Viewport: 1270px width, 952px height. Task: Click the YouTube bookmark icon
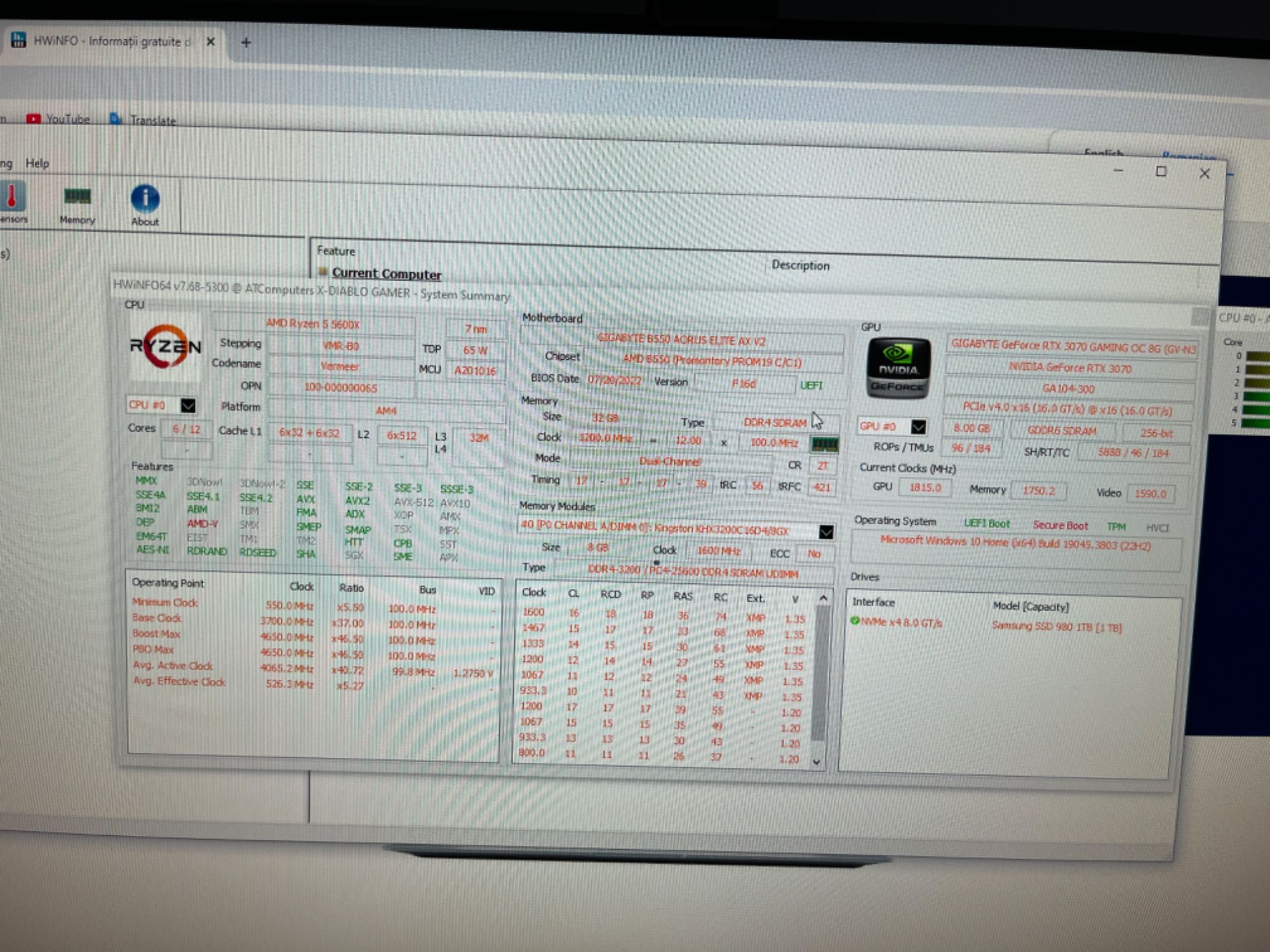tap(34, 119)
